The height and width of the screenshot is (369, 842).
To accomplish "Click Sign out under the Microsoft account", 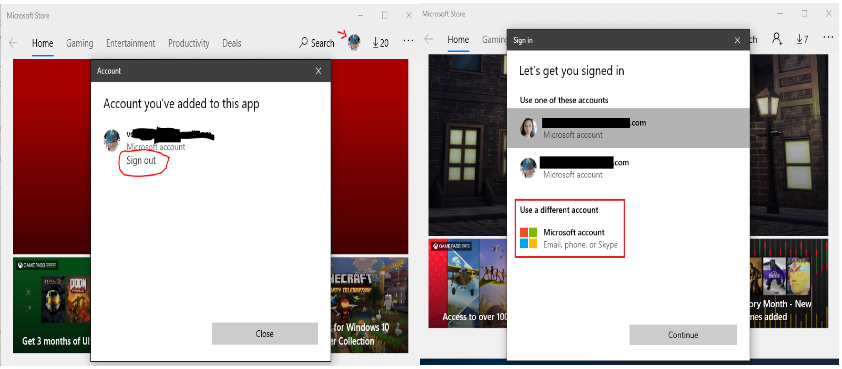I will pos(141,160).
